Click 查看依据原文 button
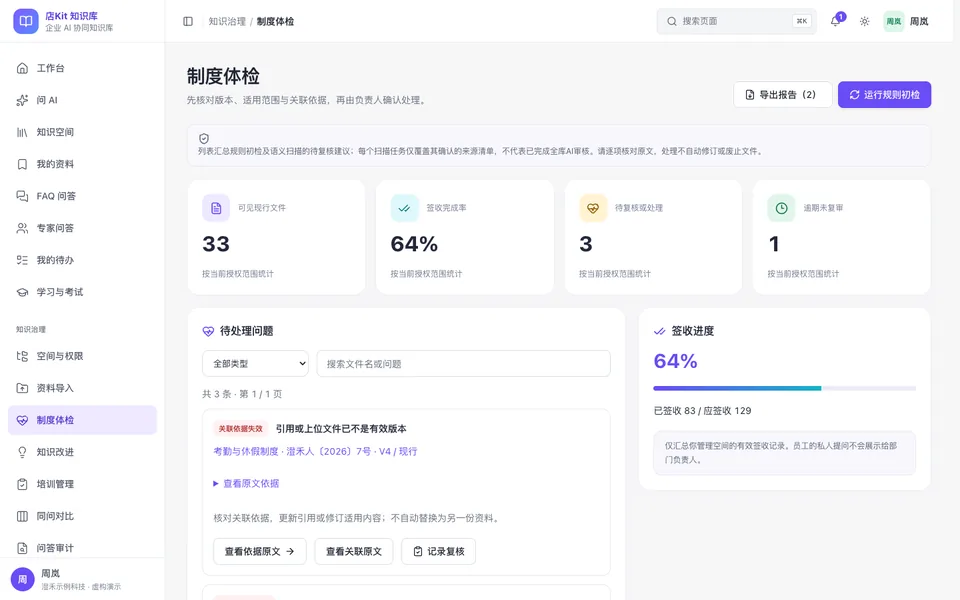 pos(260,552)
